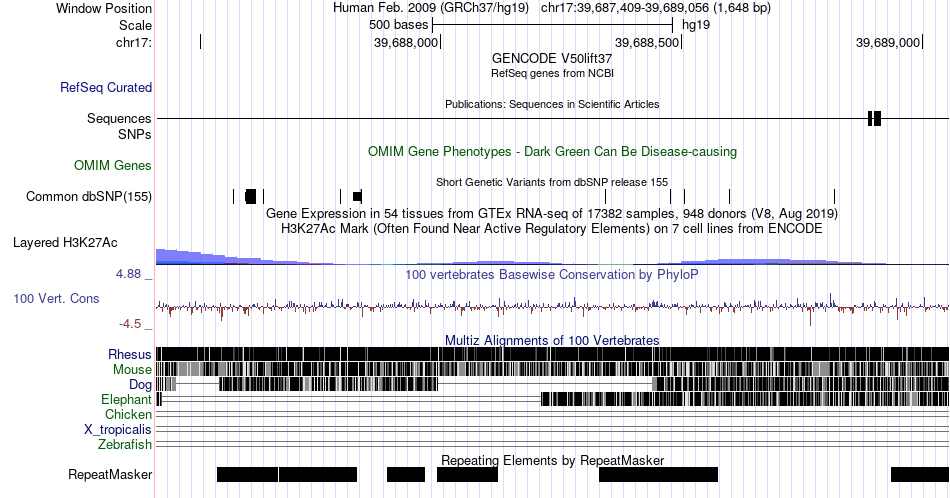Select the narrowest RepeatMasker element block
The image size is (950, 498).
pos(406,474)
